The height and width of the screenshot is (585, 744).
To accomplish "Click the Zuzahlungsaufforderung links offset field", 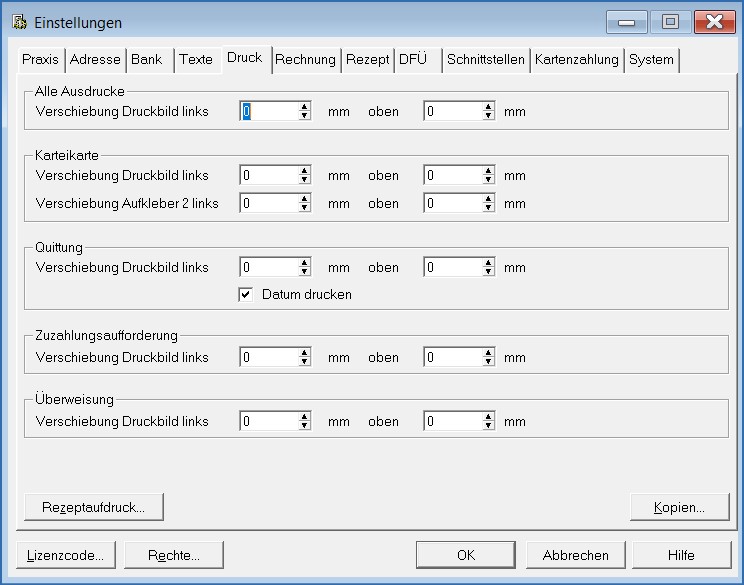I will pos(268,357).
